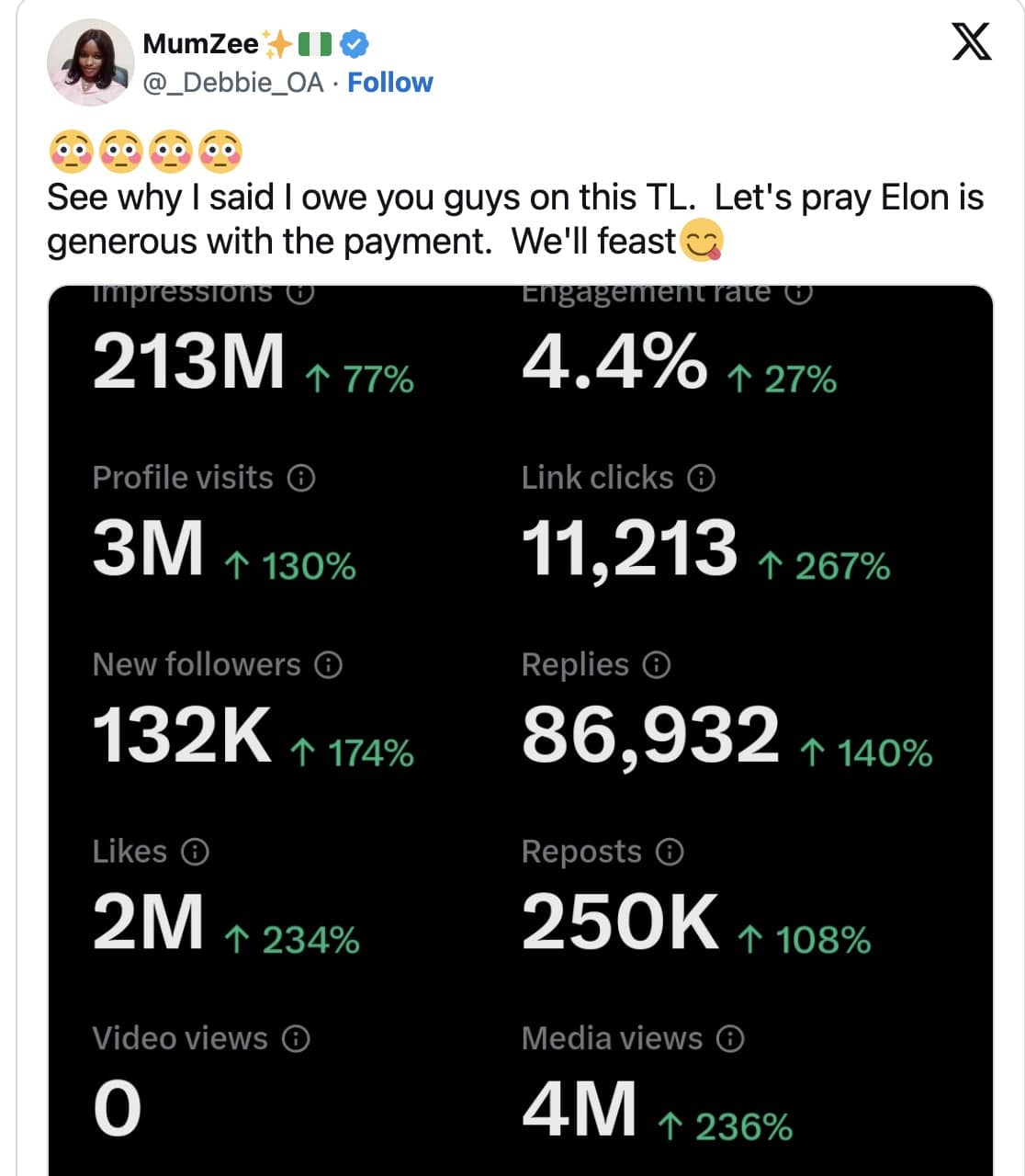Click the Profile visits info icon
This screenshot has width=1025, height=1176.
tap(300, 478)
